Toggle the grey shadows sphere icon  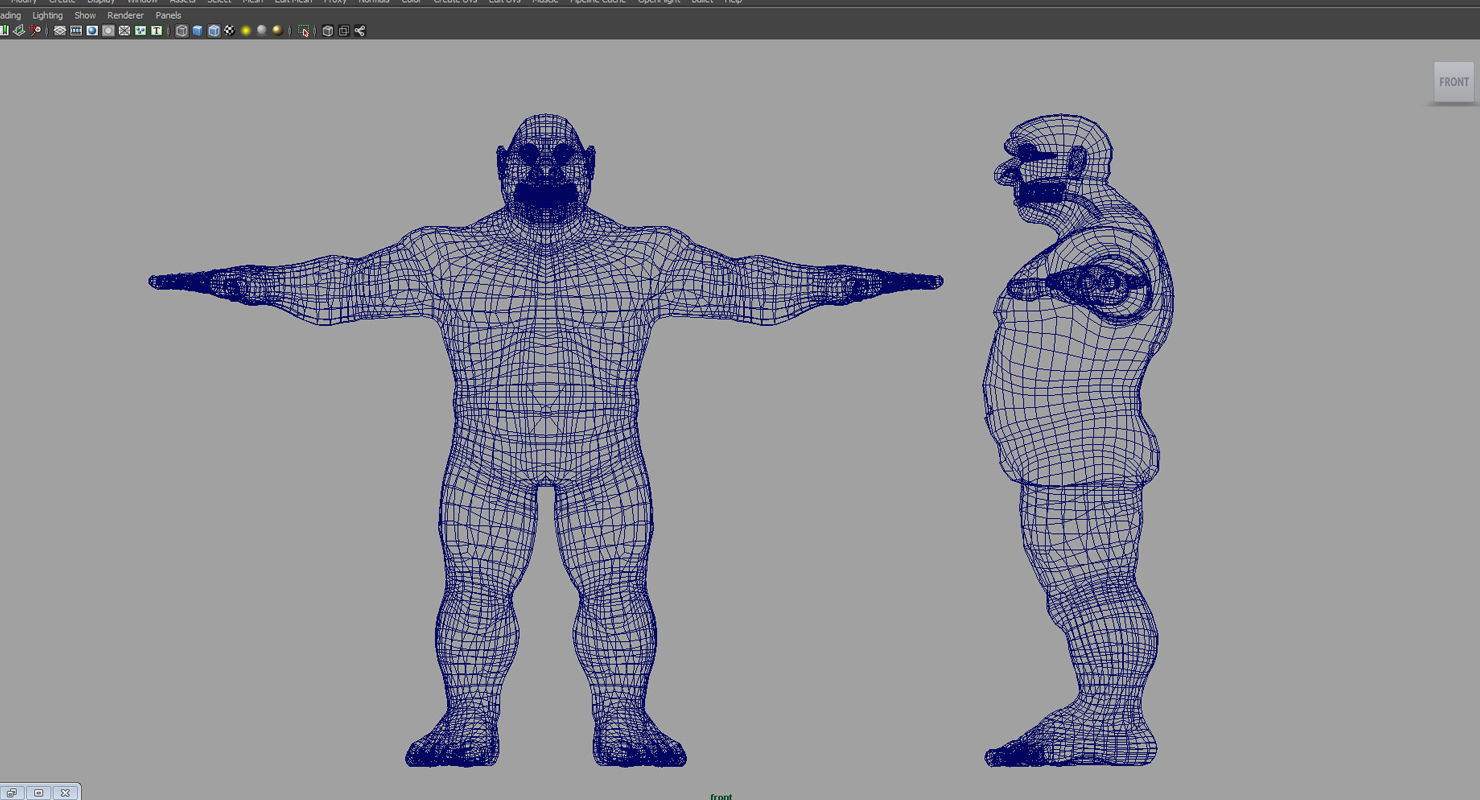coord(261,31)
